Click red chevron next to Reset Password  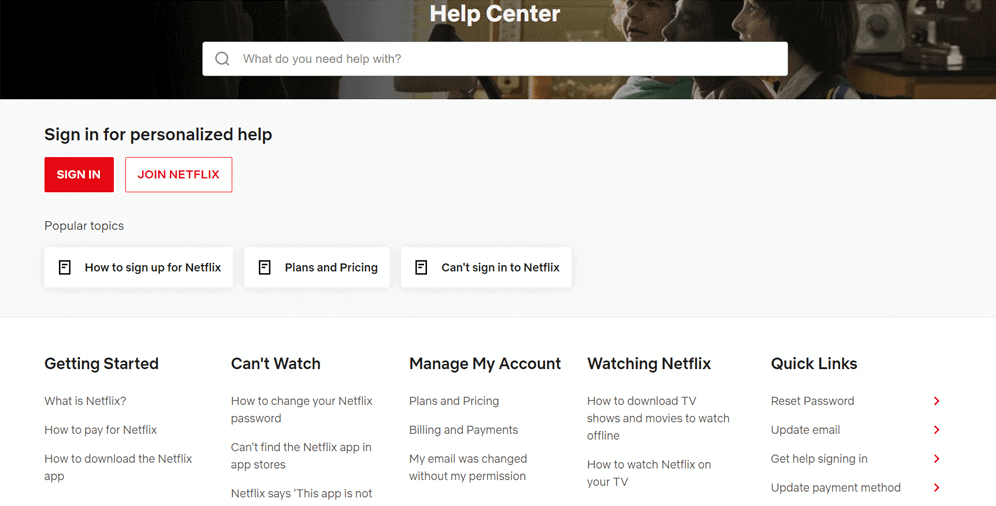[x=936, y=401]
